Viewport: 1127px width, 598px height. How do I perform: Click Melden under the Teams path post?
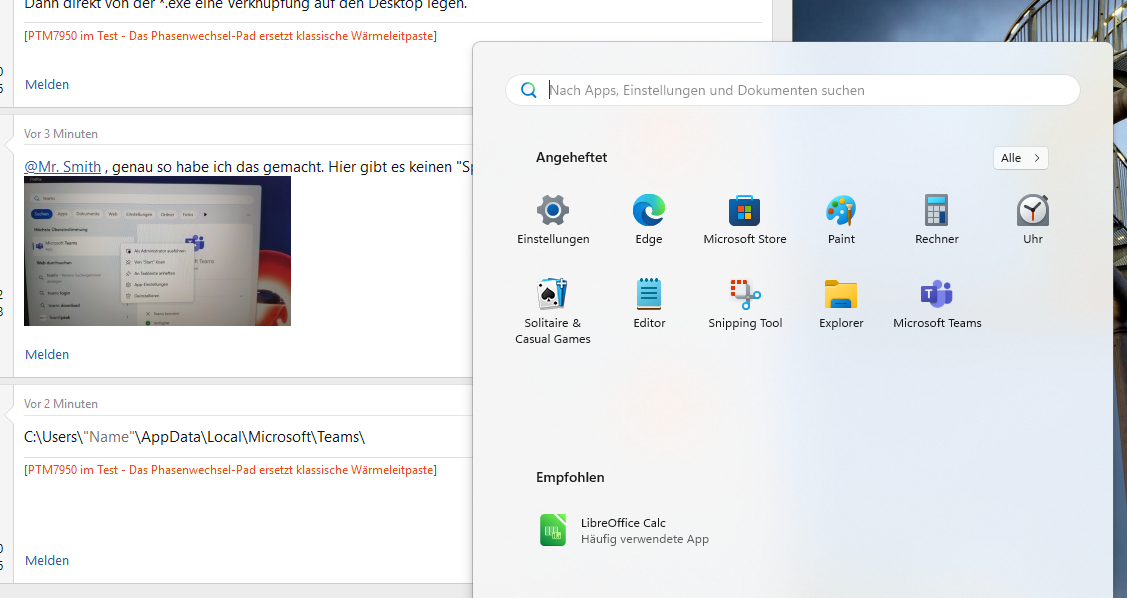click(47, 561)
